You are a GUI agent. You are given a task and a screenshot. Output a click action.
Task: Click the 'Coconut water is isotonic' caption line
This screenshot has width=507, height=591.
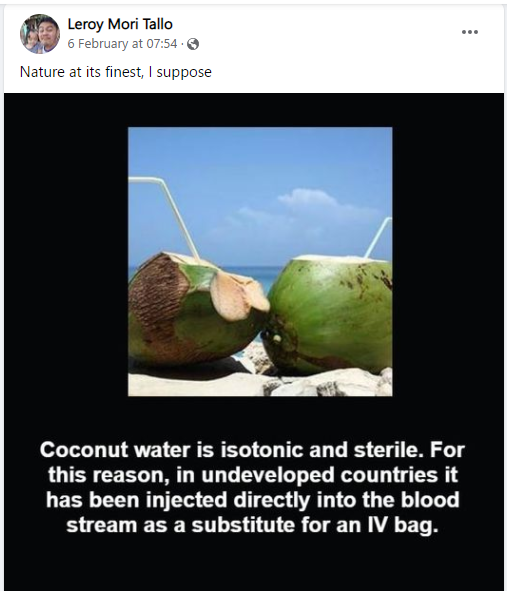(x=252, y=450)
